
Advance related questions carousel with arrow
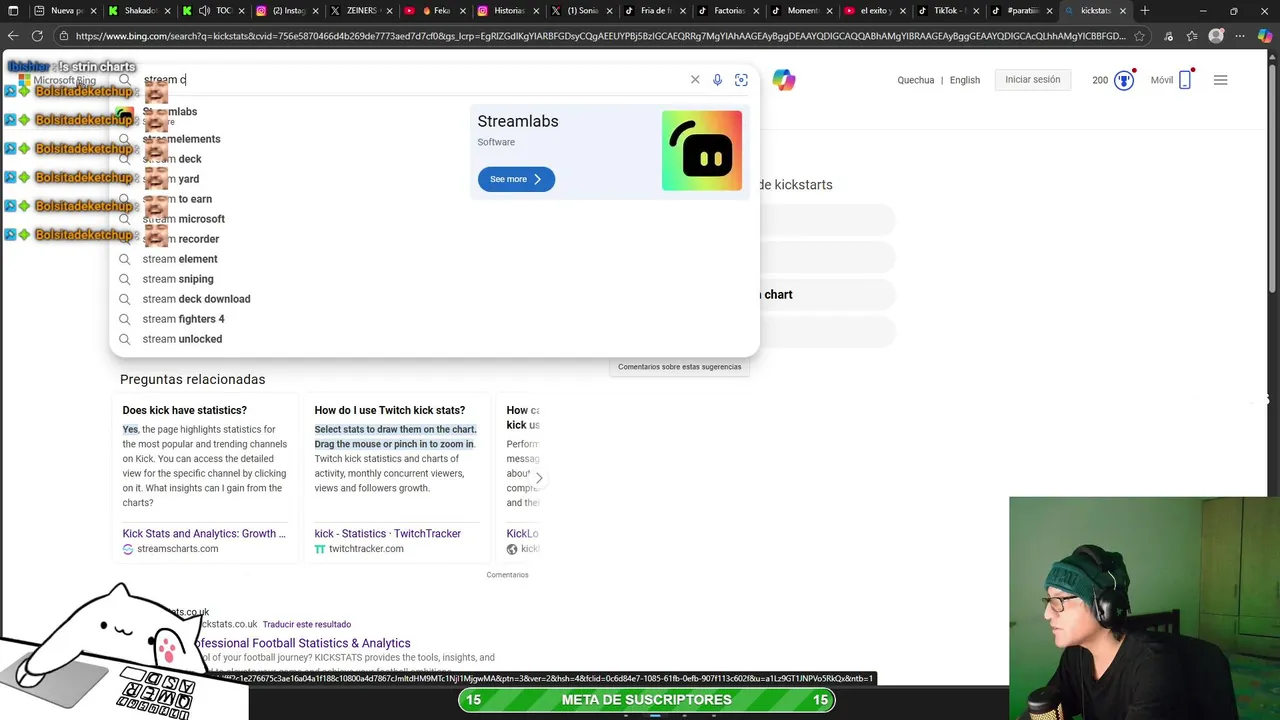click(539, 478)
